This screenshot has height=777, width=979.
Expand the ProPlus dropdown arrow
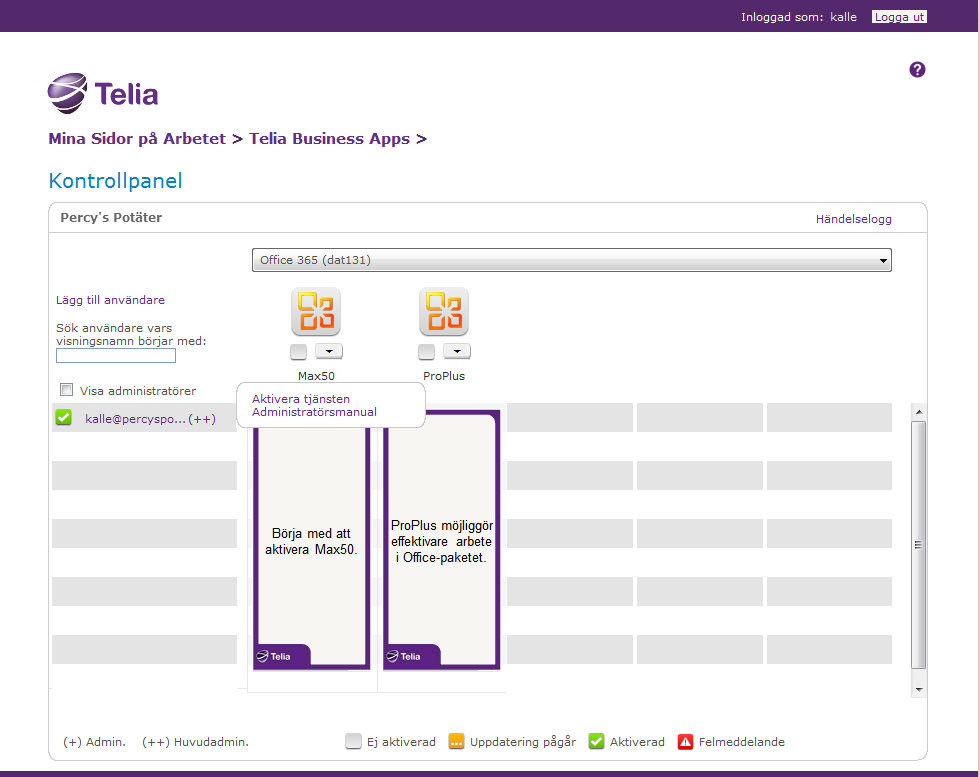click(x=457, y=351)
